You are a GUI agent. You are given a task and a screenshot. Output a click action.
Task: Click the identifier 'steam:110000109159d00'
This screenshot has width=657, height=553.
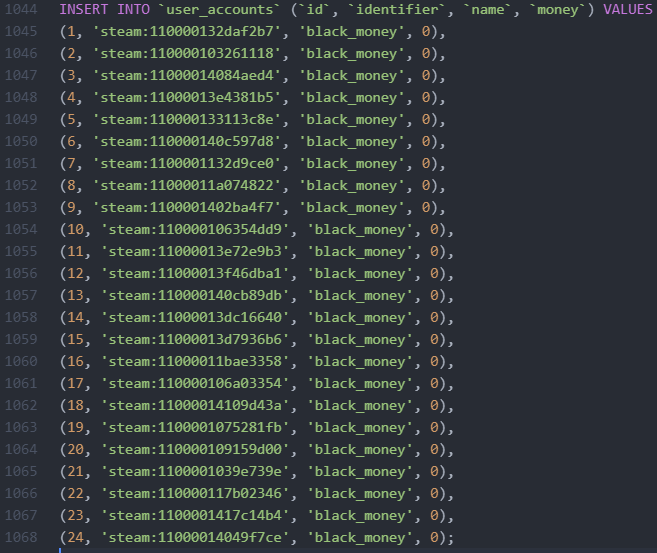click(195, 449)
